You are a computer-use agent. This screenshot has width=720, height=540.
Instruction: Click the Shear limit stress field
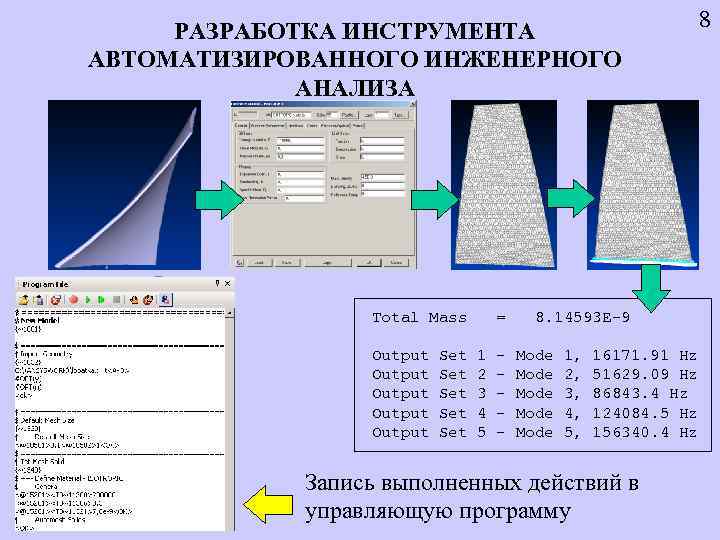pos(382,157)
